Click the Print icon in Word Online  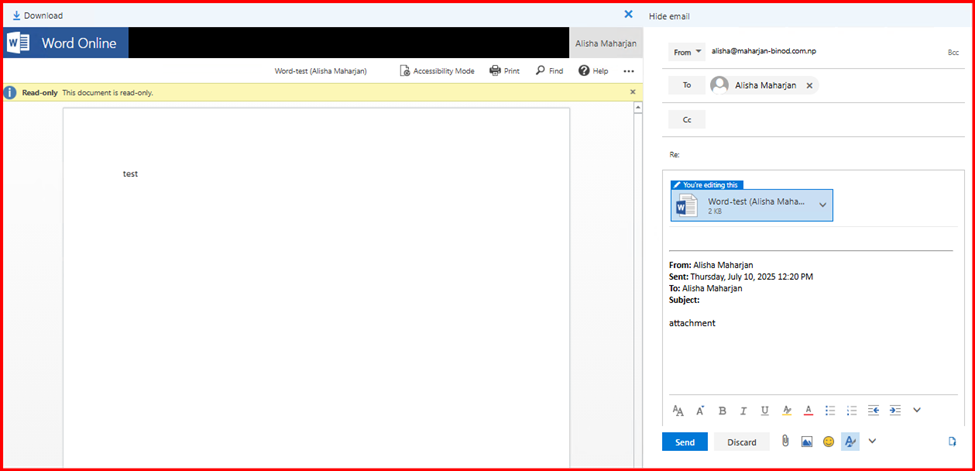click(x=504, y=71)
